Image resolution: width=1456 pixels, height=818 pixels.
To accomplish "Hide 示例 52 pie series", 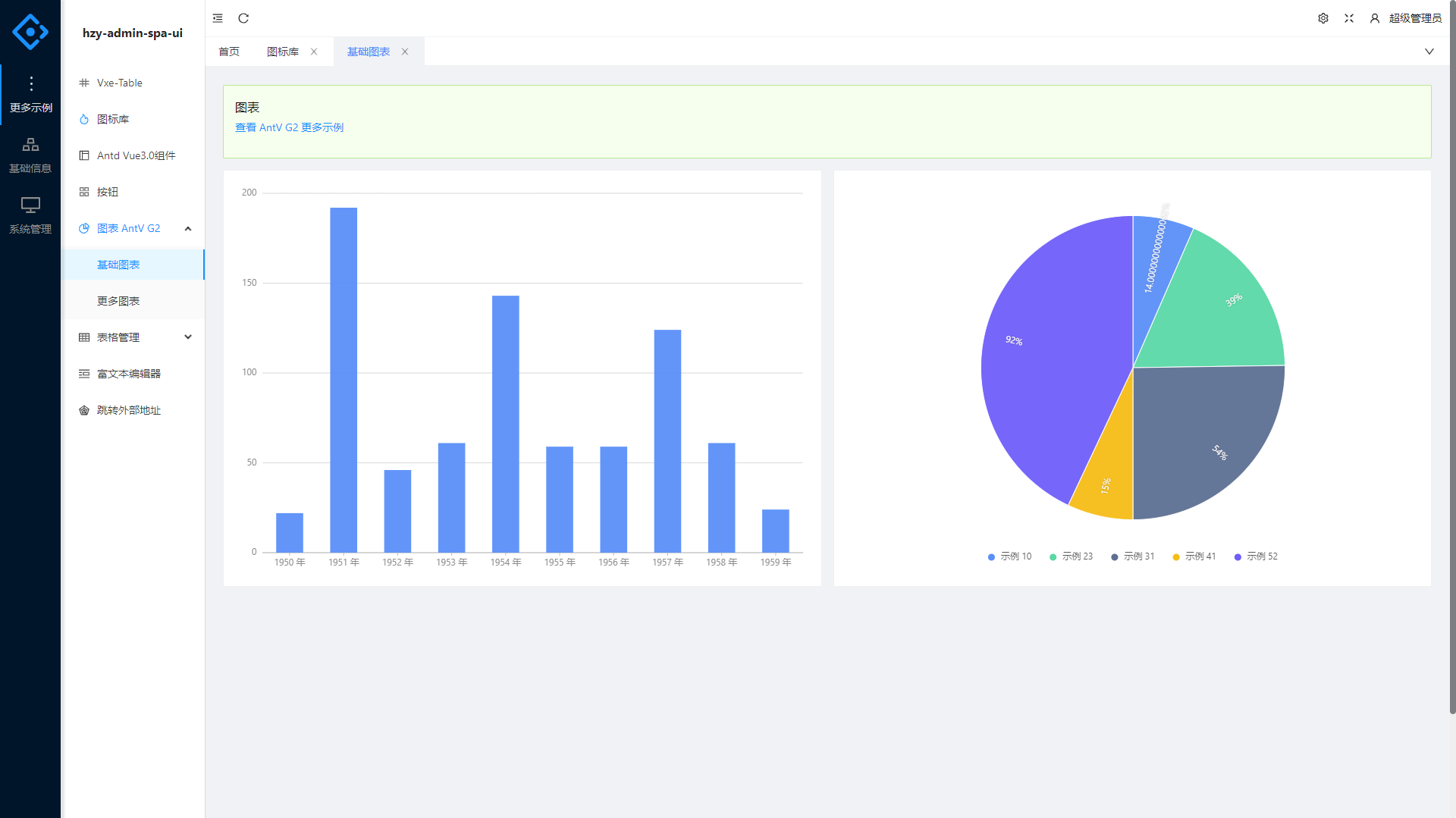I will [x=1256, y=556].
